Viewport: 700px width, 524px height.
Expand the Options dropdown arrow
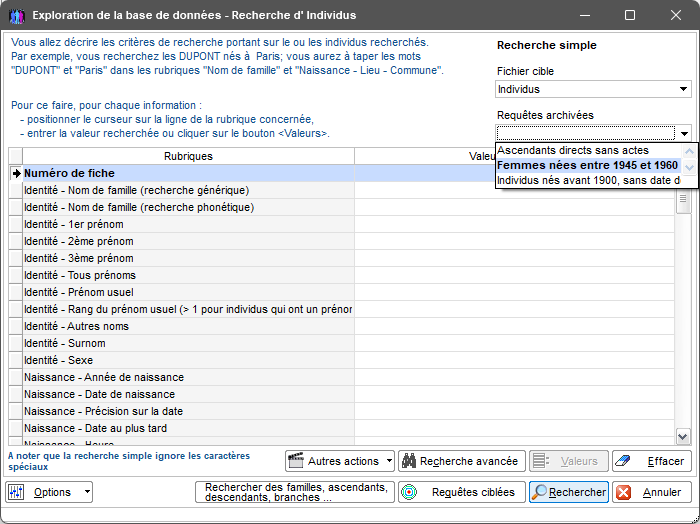(87, 492)
